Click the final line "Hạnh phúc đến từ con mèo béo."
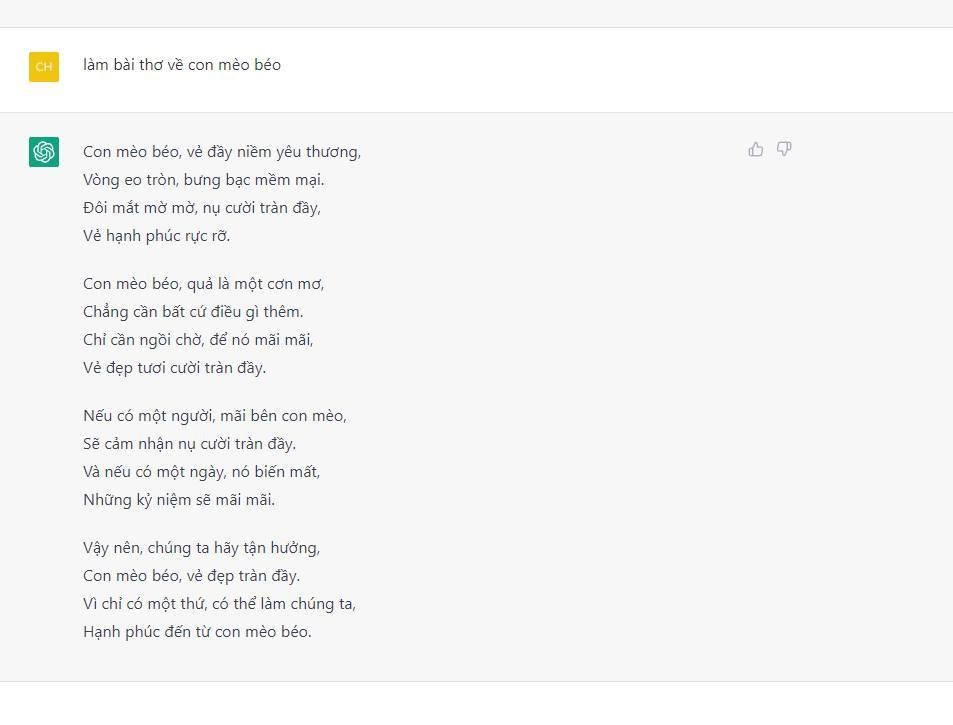Image resolution: width=953 pixels, height=725 pixels. (197, 632)
